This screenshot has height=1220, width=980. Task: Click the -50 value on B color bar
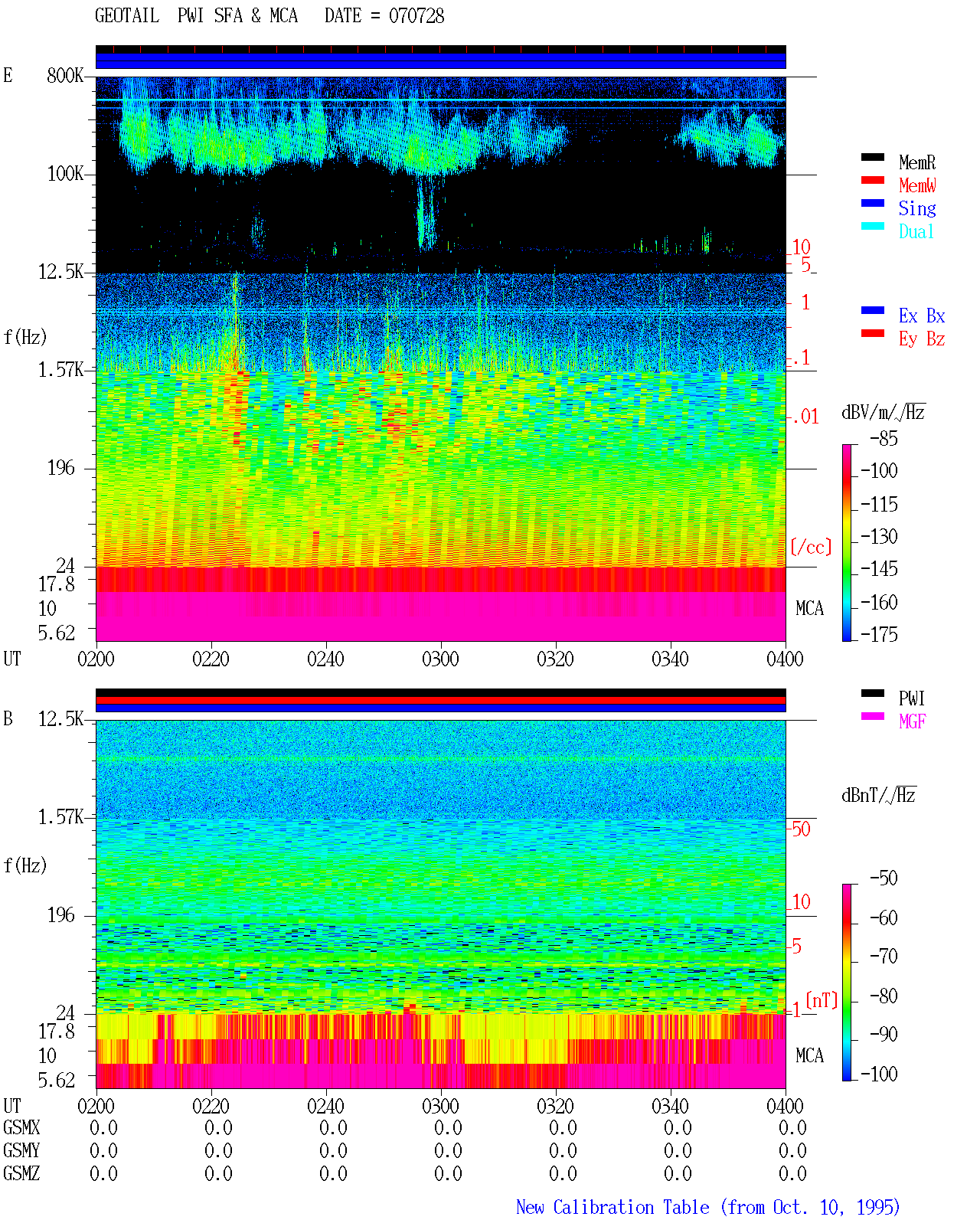point(884,878)
